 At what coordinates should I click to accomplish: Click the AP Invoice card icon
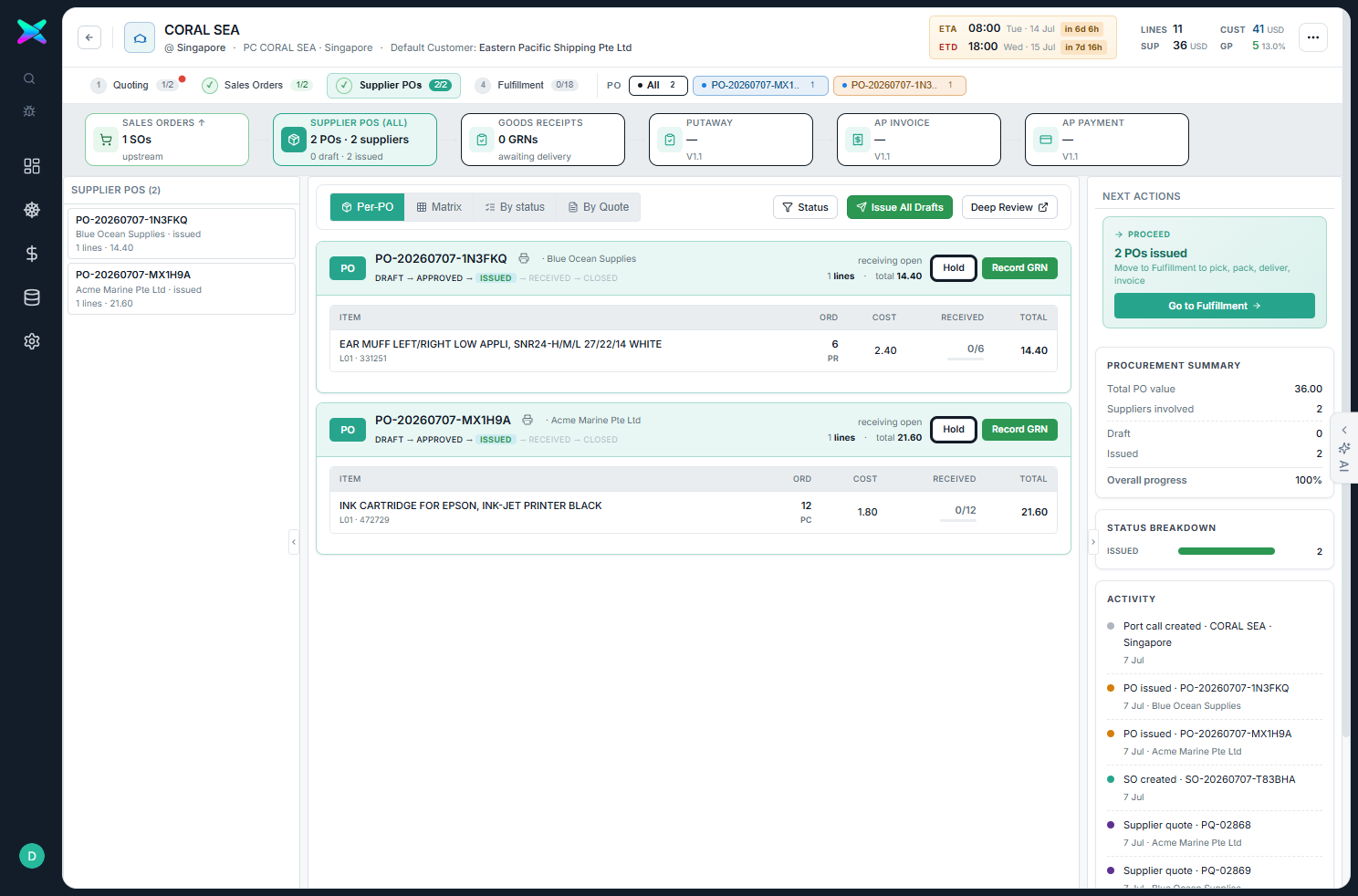click(x=858, y=140)
